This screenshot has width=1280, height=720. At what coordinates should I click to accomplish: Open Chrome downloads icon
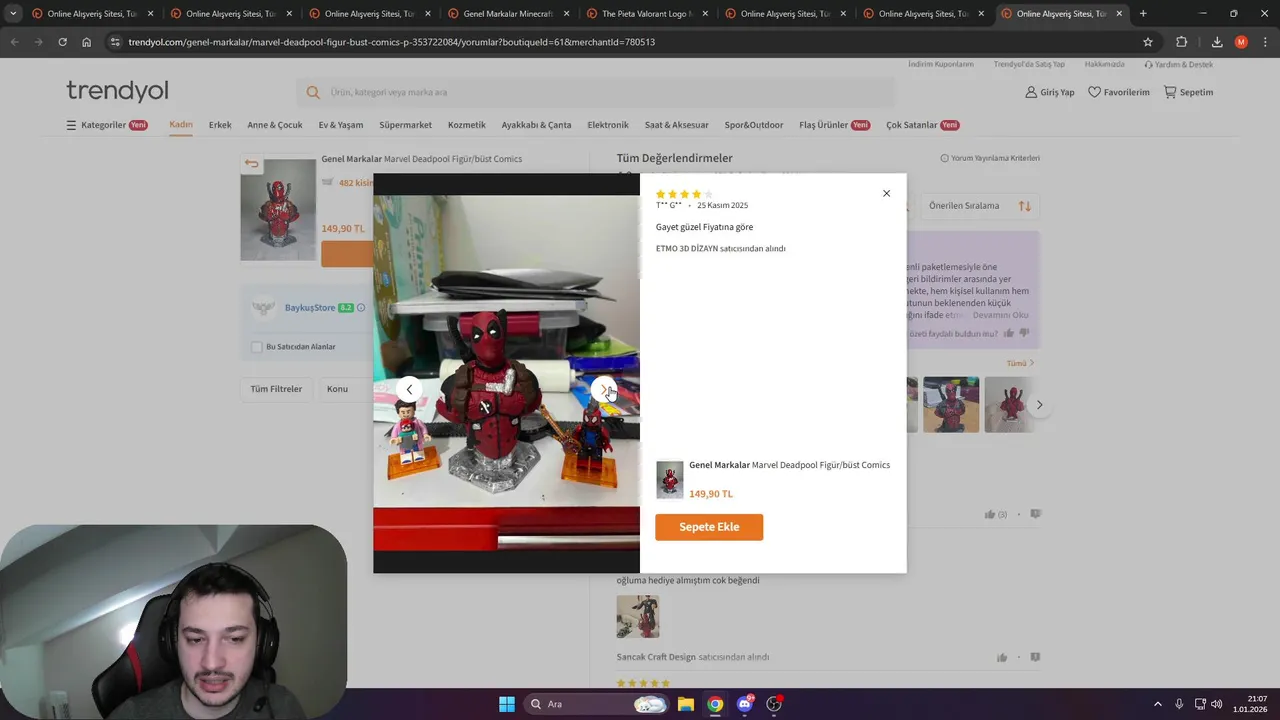(1217, 42)
